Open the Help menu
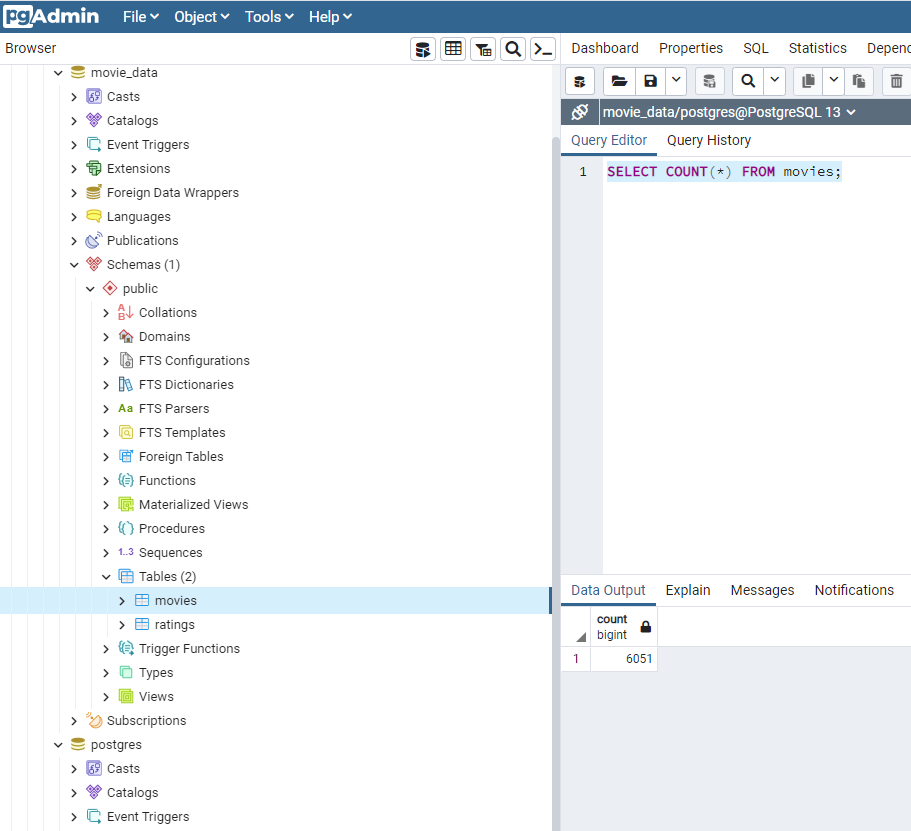Image resolution: width=911 pixels, height=831 pixels. [x=330, y=17]
